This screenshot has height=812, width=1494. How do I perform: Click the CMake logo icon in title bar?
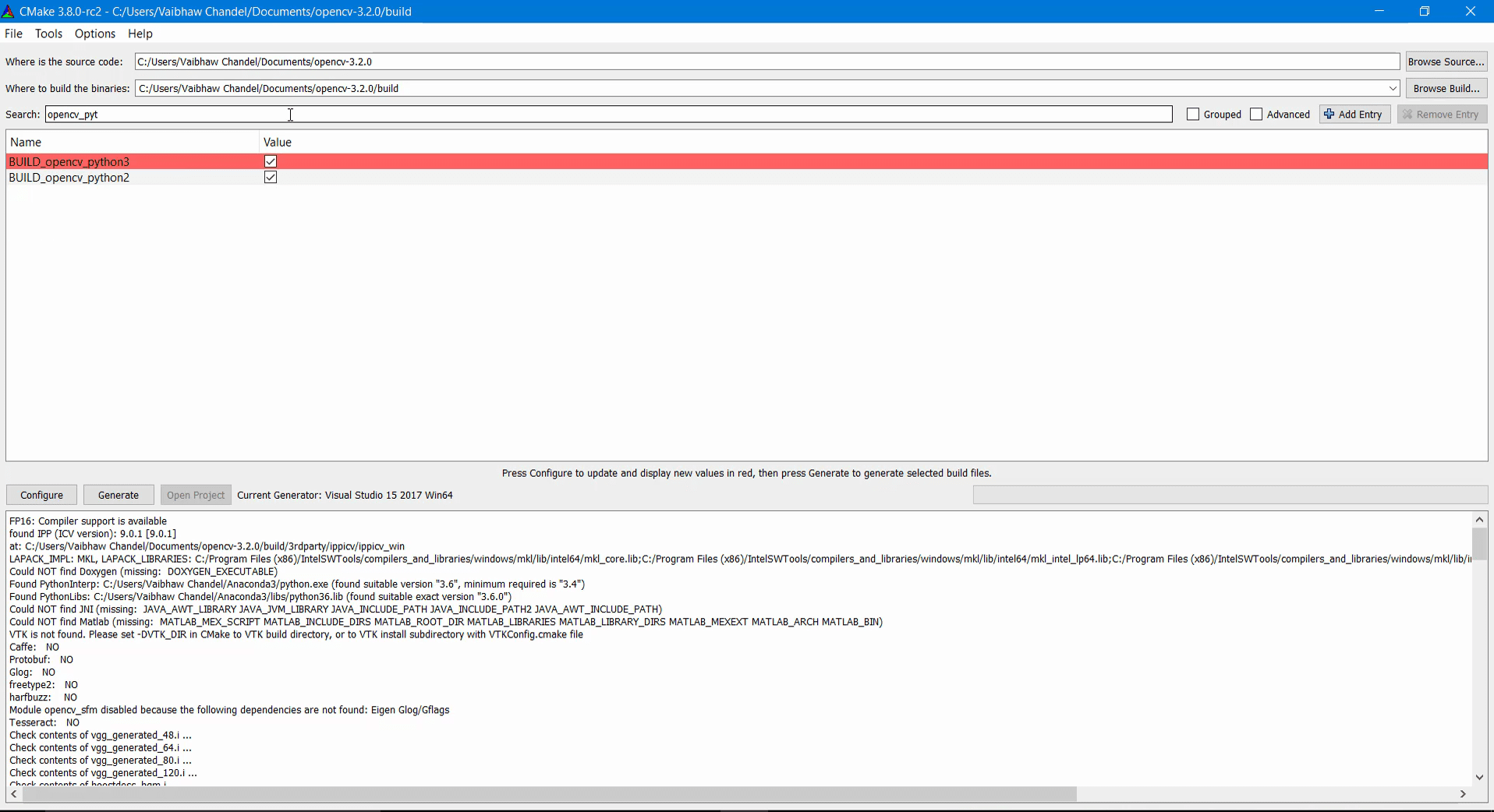tap(8, 11)
